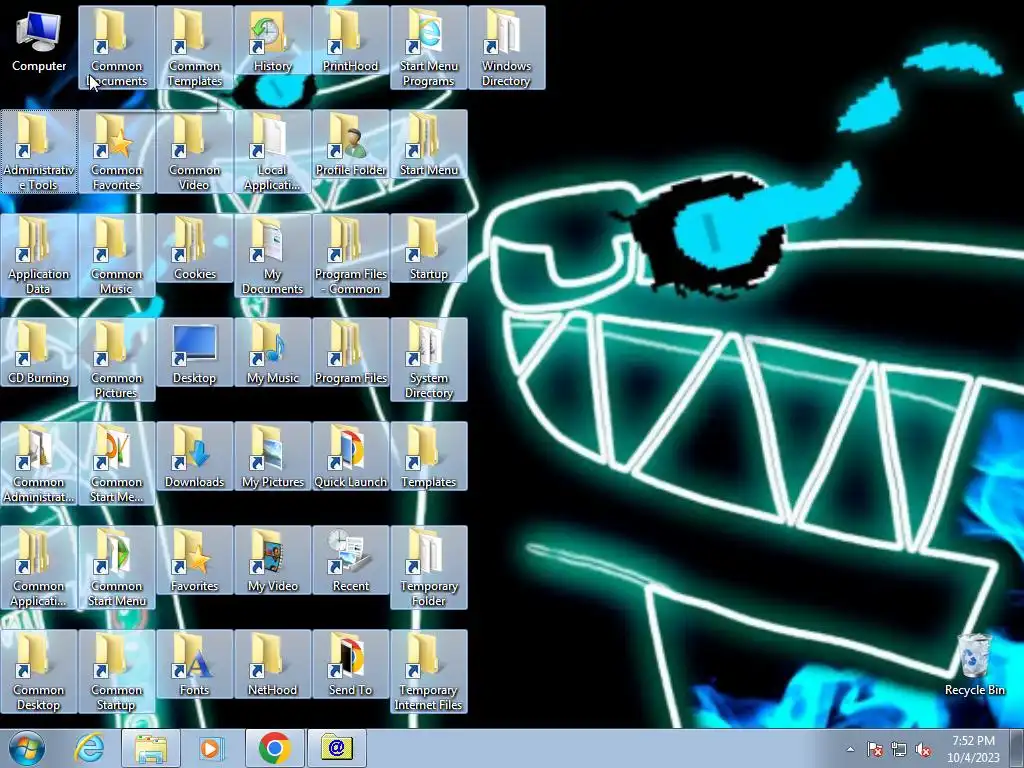Image resolution: width=1024 pixels, height=768 pixels.
Task: Select the Common Music shortcut
Action: (116, 255)
